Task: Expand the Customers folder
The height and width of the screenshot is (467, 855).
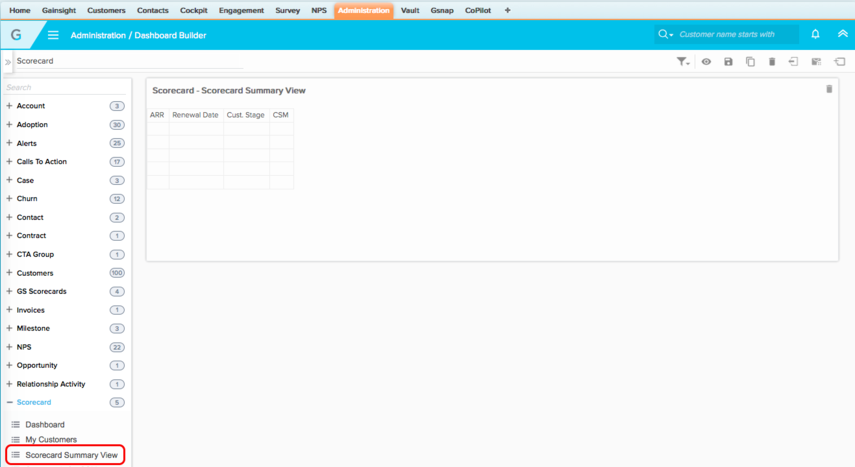Action: tap(9, 273)
